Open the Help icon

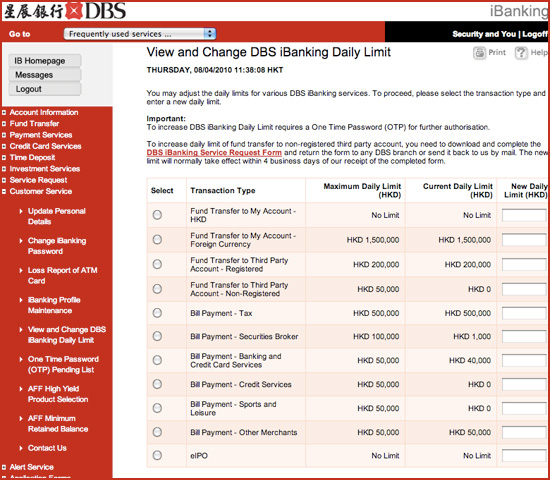tap(521, 53)
